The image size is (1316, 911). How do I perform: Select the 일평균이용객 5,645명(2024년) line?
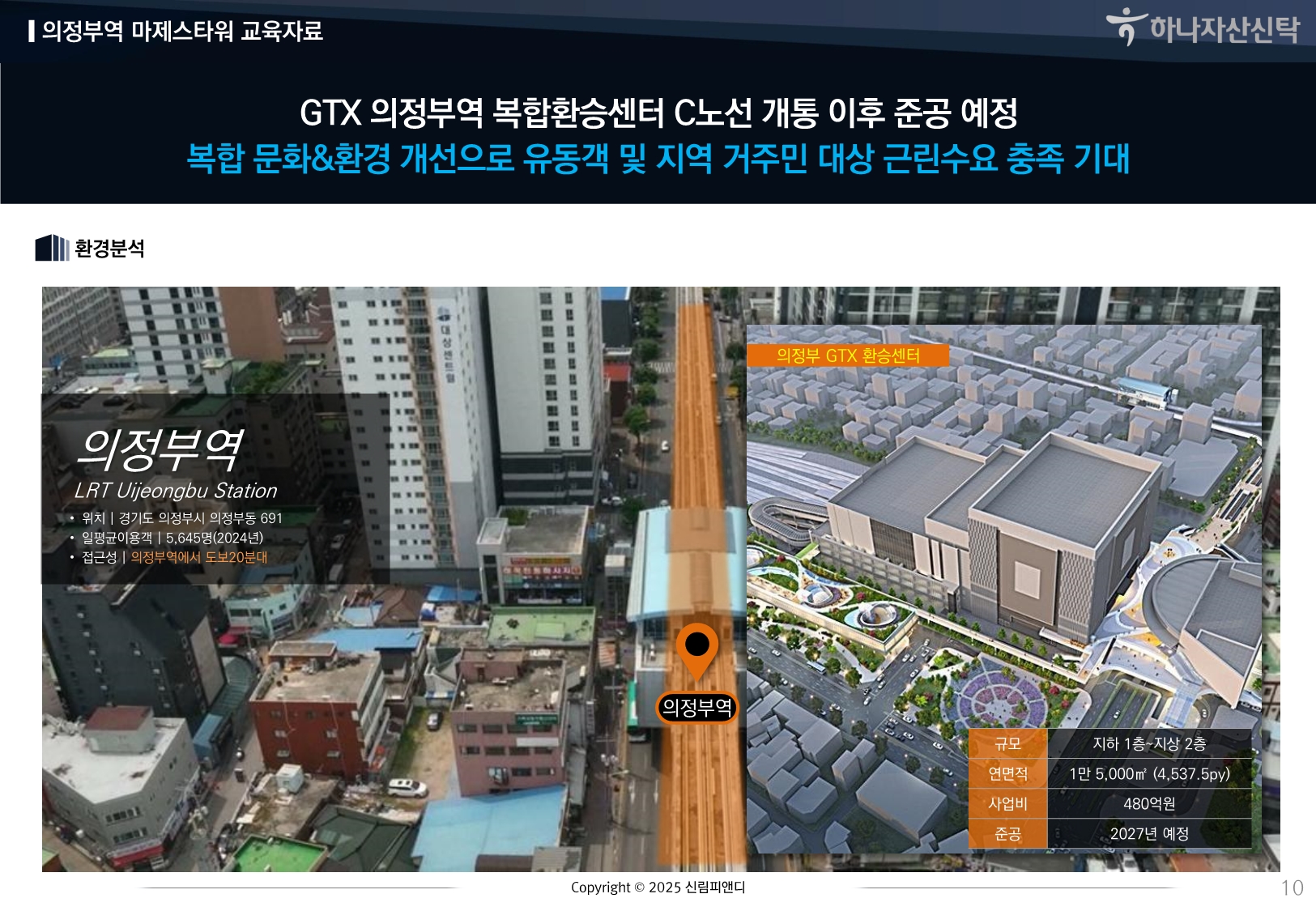click(x=172, y=538)
